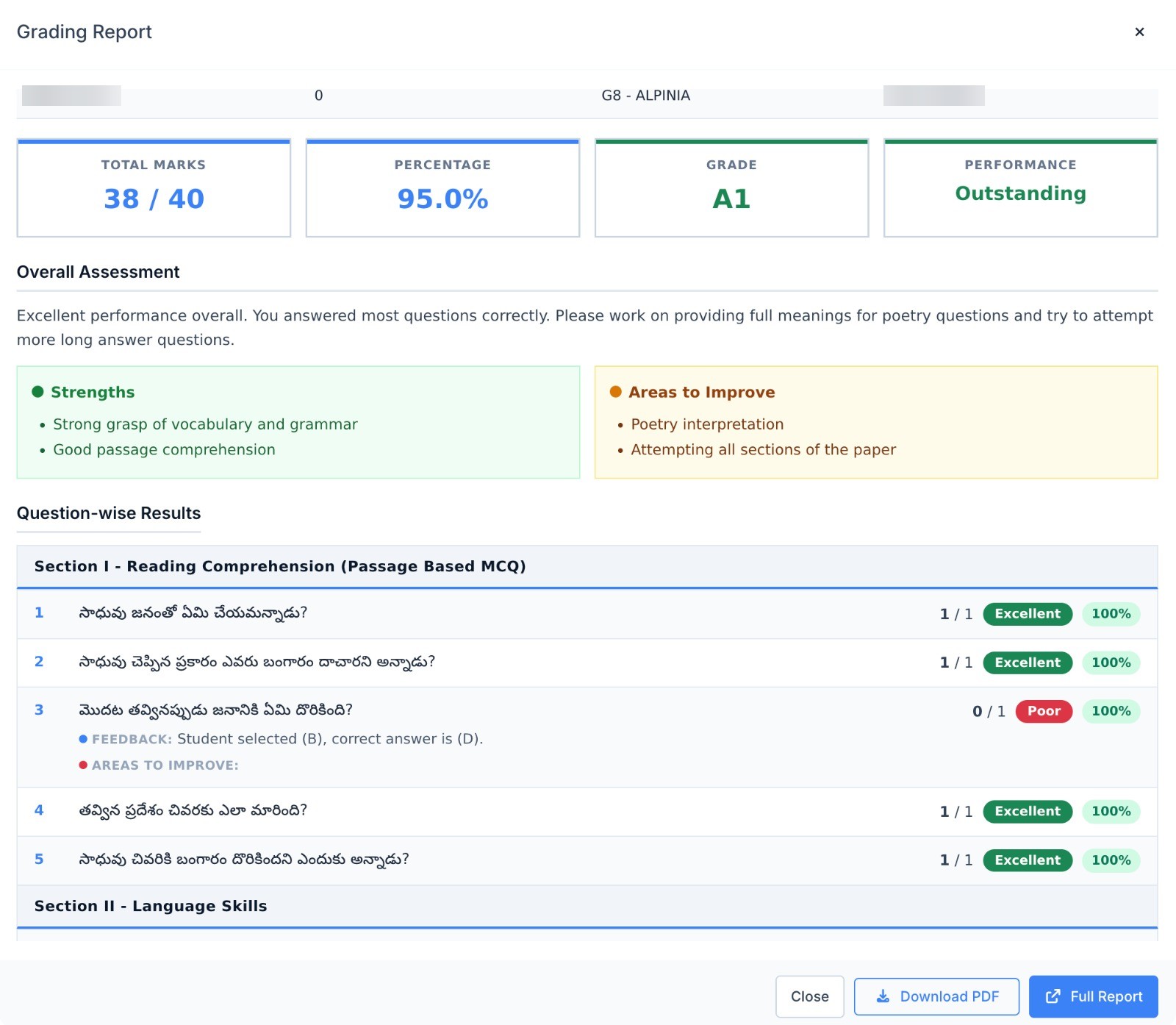
Task: Download the report as PDF
Action: click(x=936, y=996)
